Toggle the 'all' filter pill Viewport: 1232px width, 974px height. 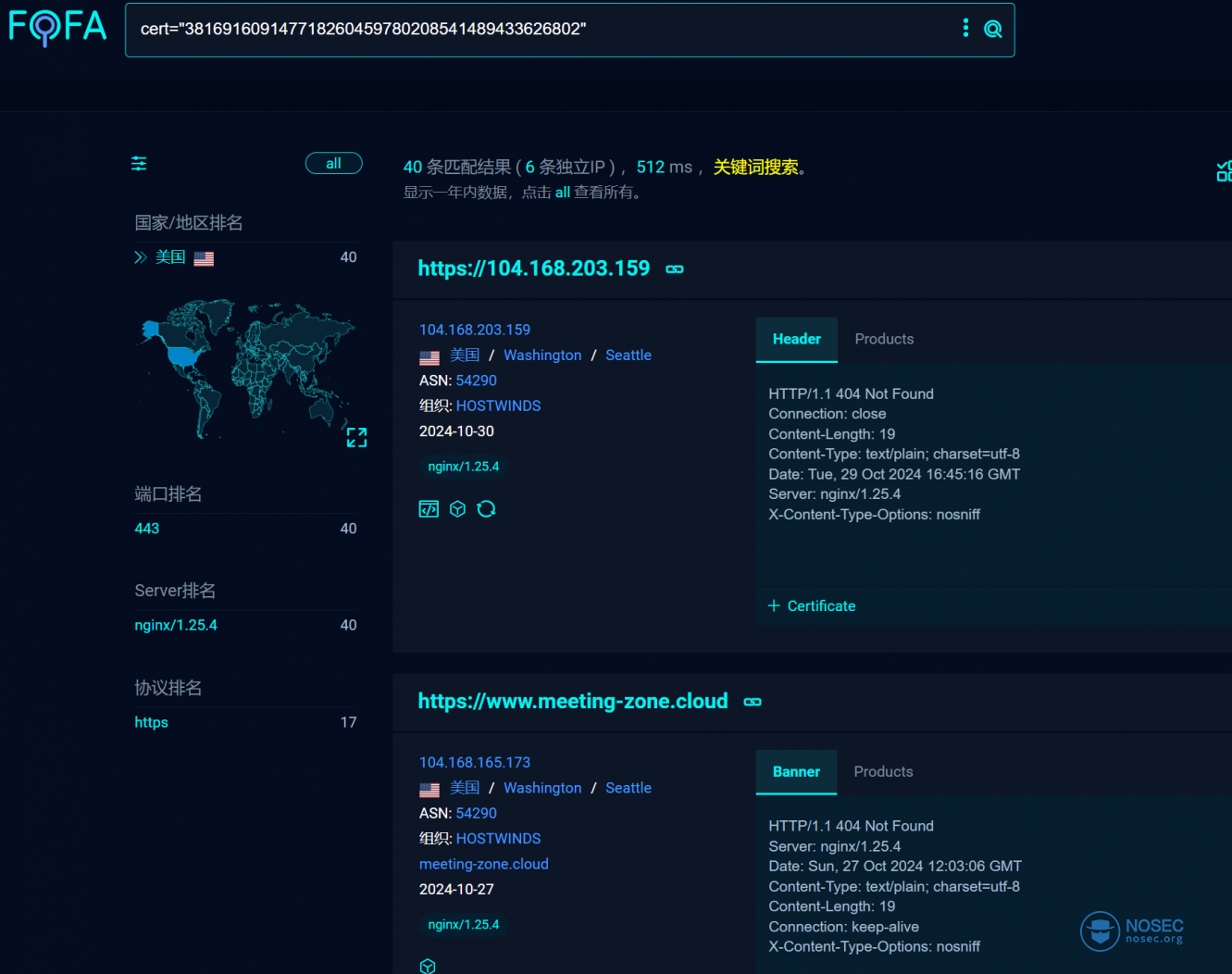pos(333,163)
